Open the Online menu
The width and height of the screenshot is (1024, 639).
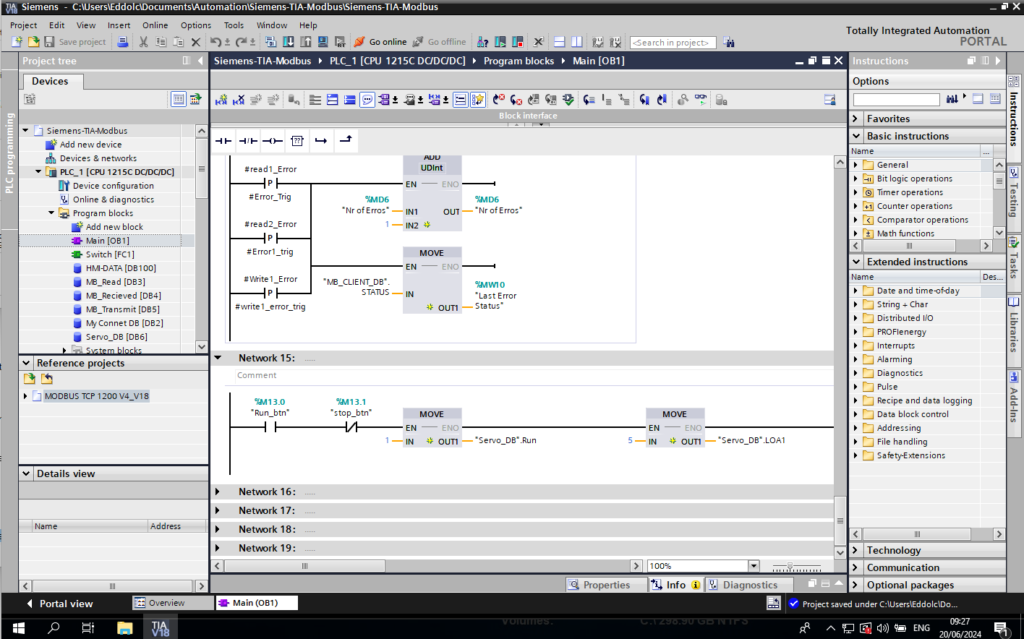coord(155,25)
